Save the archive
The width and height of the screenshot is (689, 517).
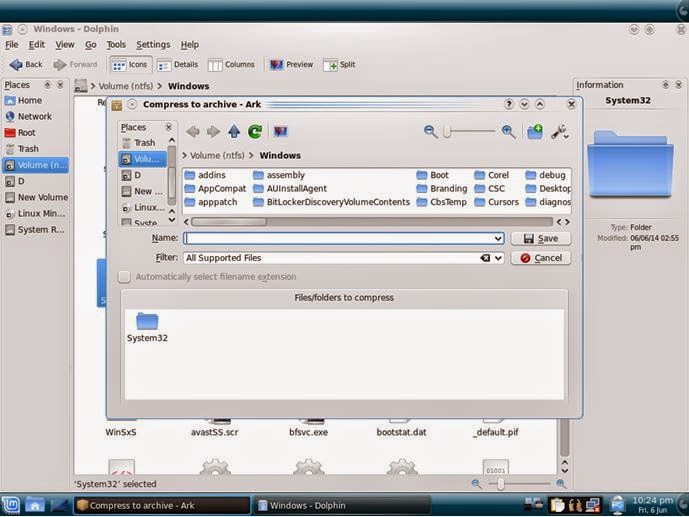(x=540, y=239)
